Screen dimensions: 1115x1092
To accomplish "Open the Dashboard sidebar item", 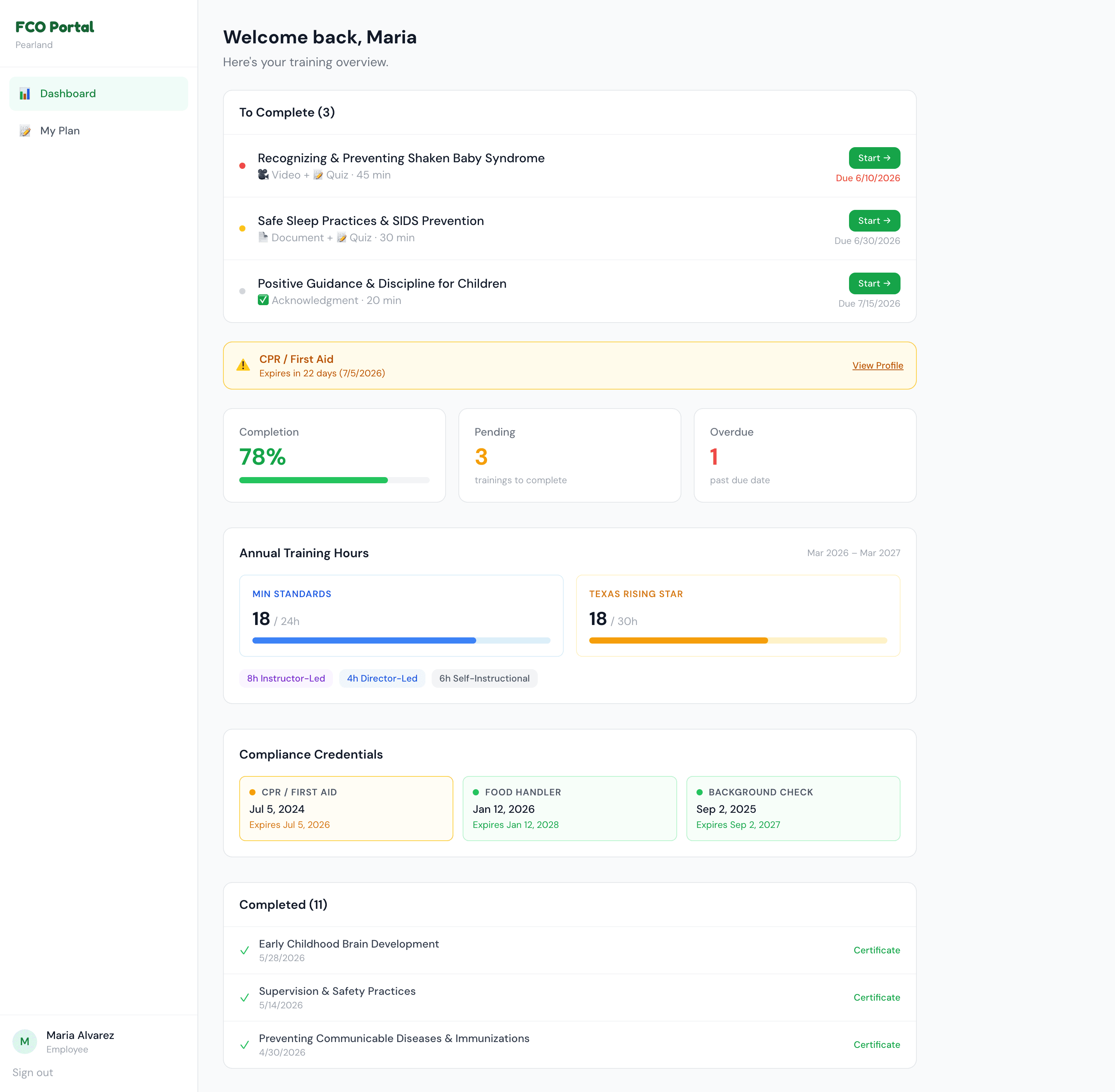I will (x=99, y=93).
